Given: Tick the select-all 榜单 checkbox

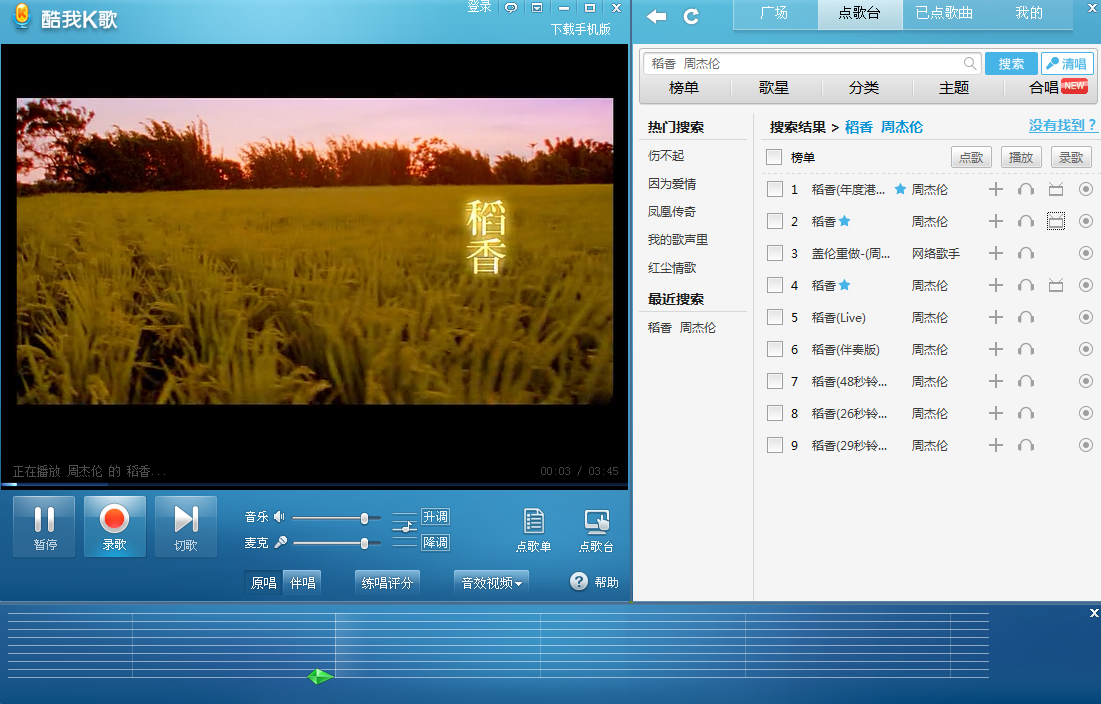Looking at the screenshot, I should pyautogui.click(x=774, y=157).
